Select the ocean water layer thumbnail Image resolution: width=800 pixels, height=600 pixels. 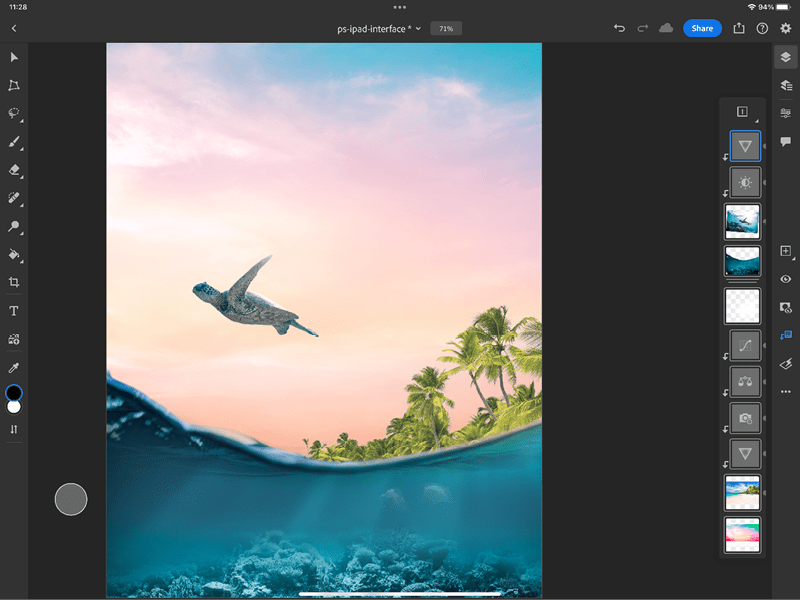tap(742, 261)
